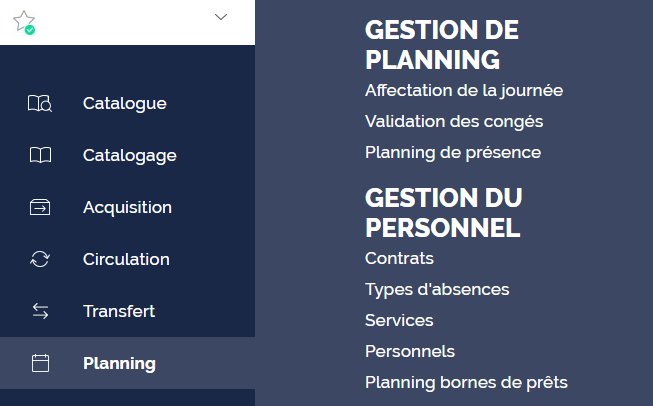This screenshot has width=653, height=406.
Task: Click the Catalogage open book icon
Action: 40,155
